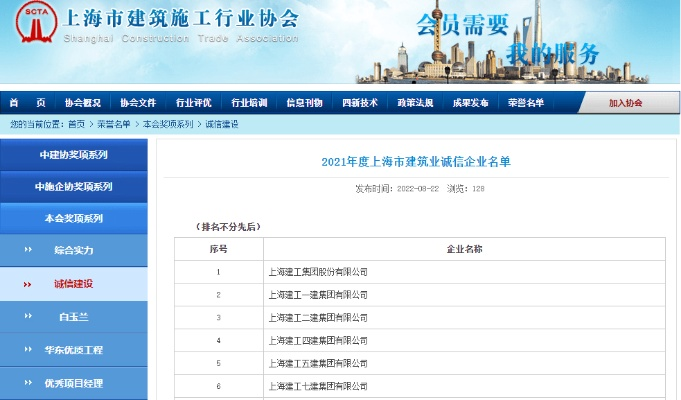Click serial number 6 in the table
Image resolution: width=681 pixels, height=400 pixels.
click(218, 386)
